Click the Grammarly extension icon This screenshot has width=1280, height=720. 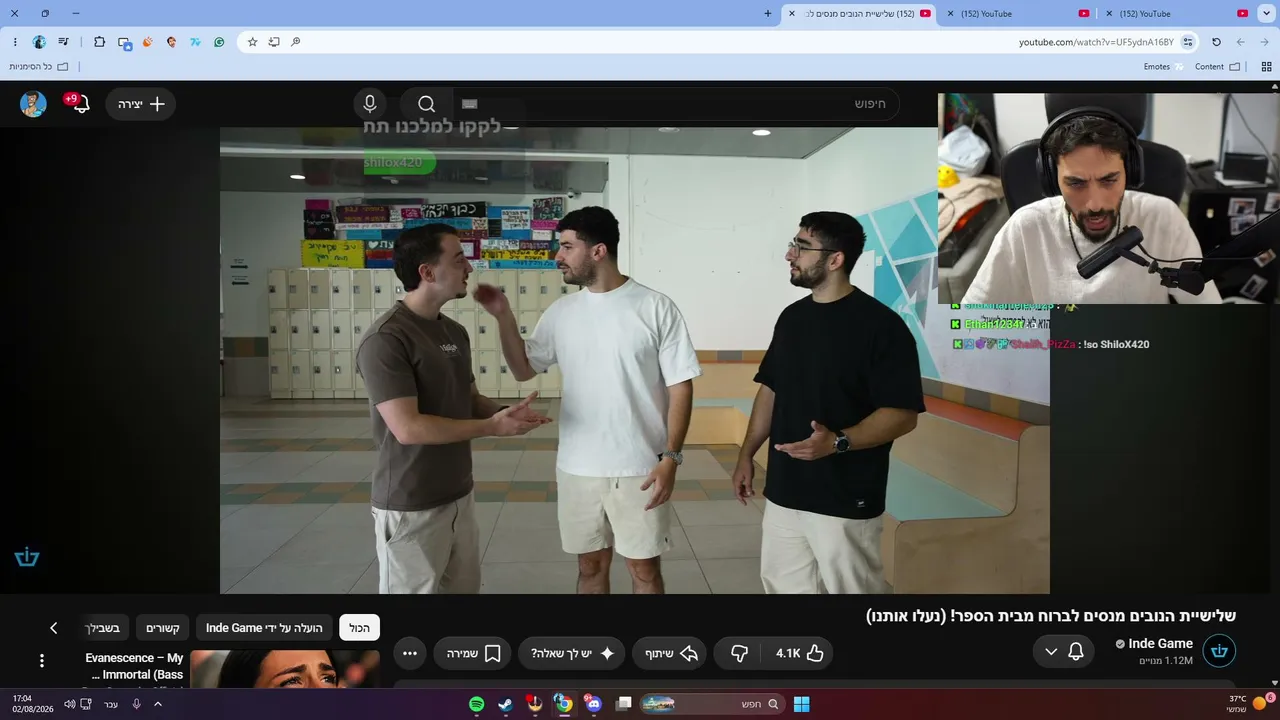219,42
